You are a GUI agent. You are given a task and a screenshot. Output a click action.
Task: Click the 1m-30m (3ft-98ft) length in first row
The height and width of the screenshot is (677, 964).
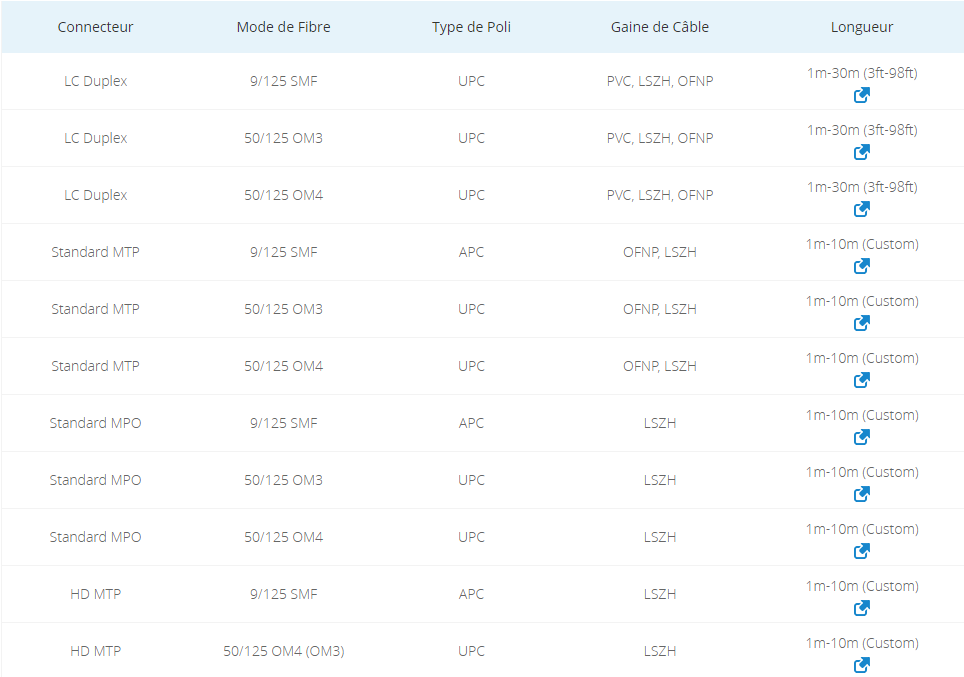point(861,73)
